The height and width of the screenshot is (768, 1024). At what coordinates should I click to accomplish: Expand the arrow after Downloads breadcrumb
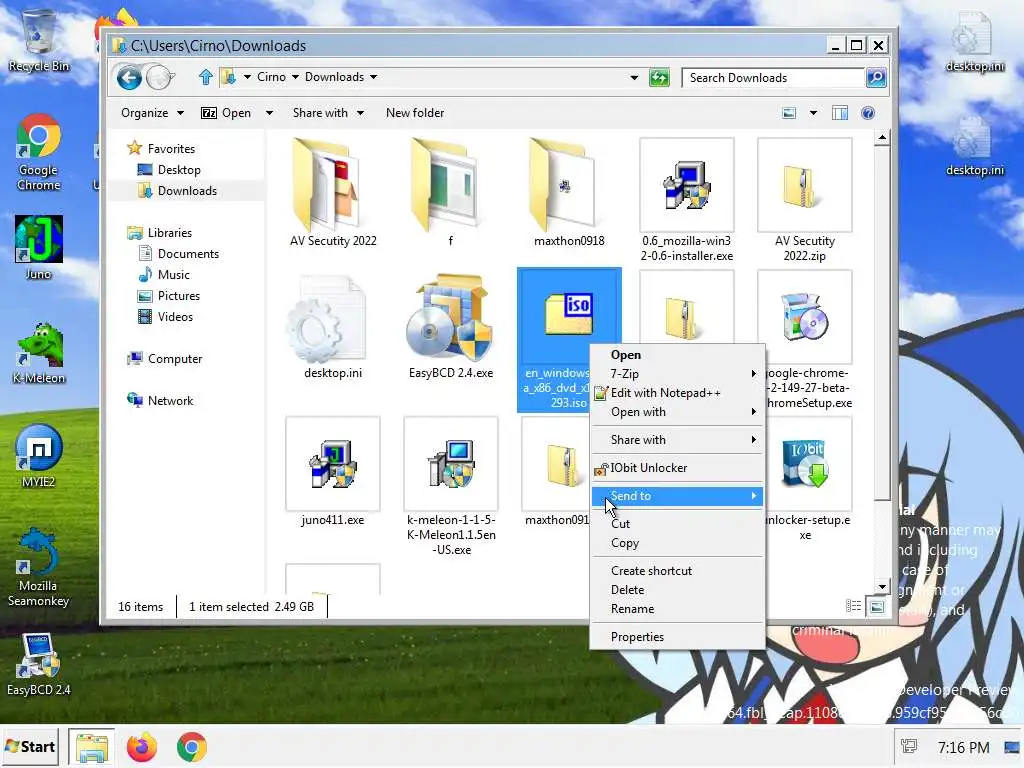pos(374,77)
